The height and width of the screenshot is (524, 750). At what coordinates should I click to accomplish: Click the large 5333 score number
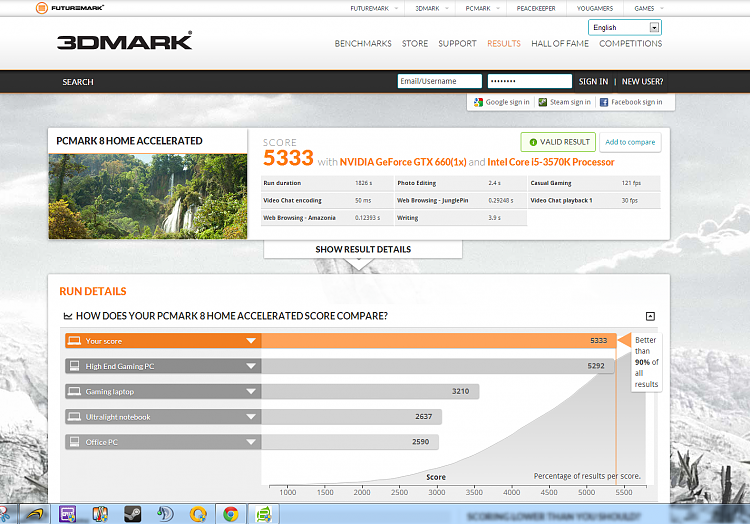point(288,158)
